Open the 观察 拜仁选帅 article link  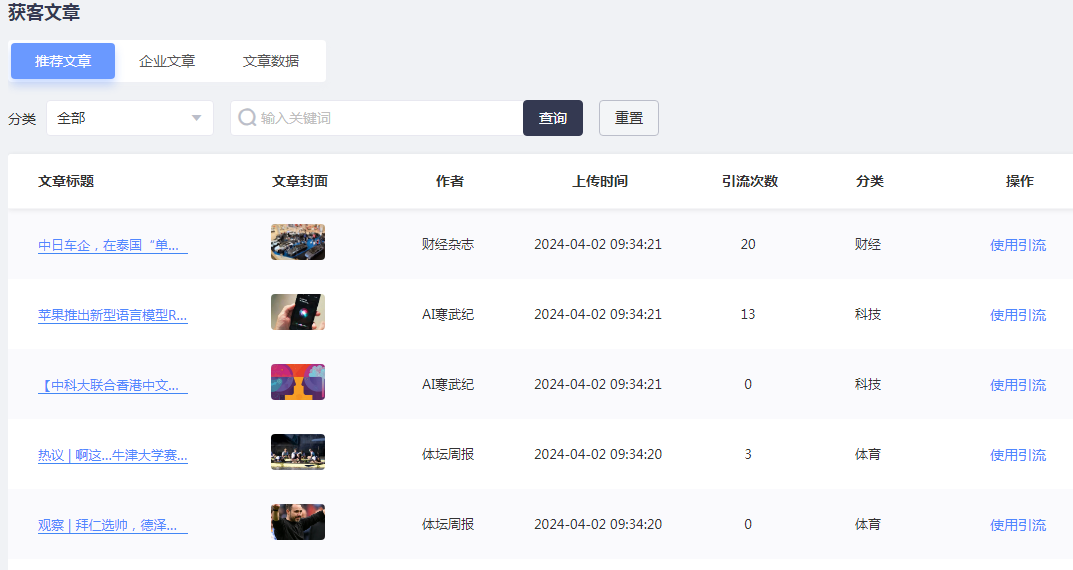pos(112,525)
